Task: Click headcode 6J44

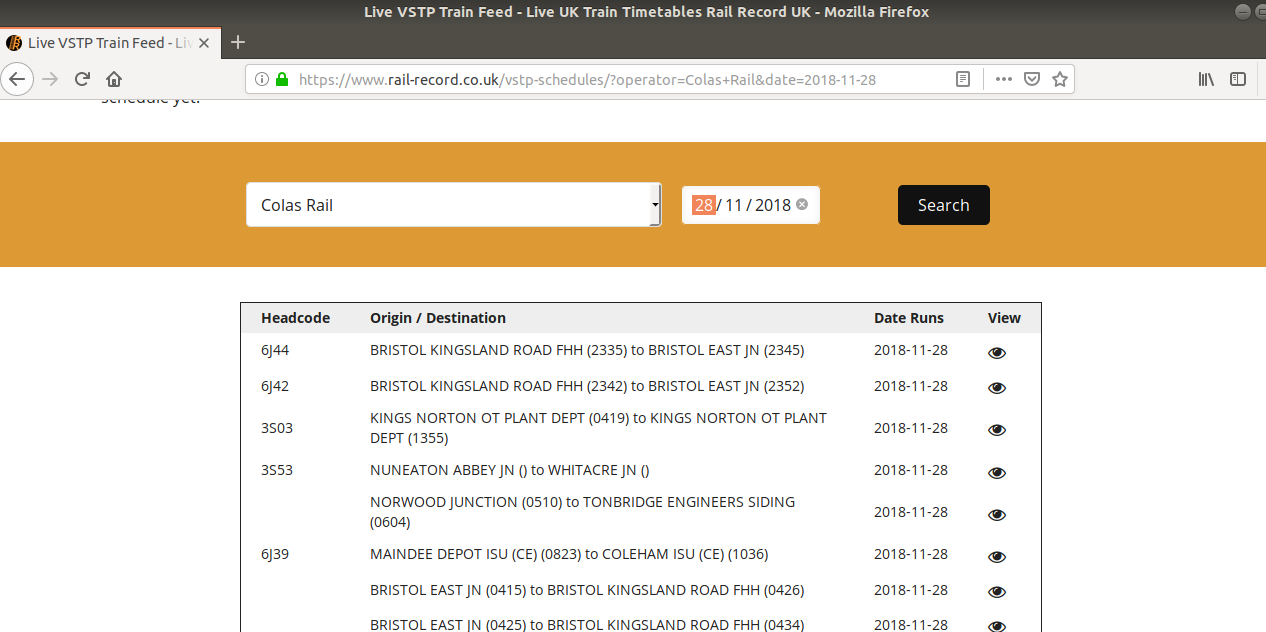Action: 275,350
